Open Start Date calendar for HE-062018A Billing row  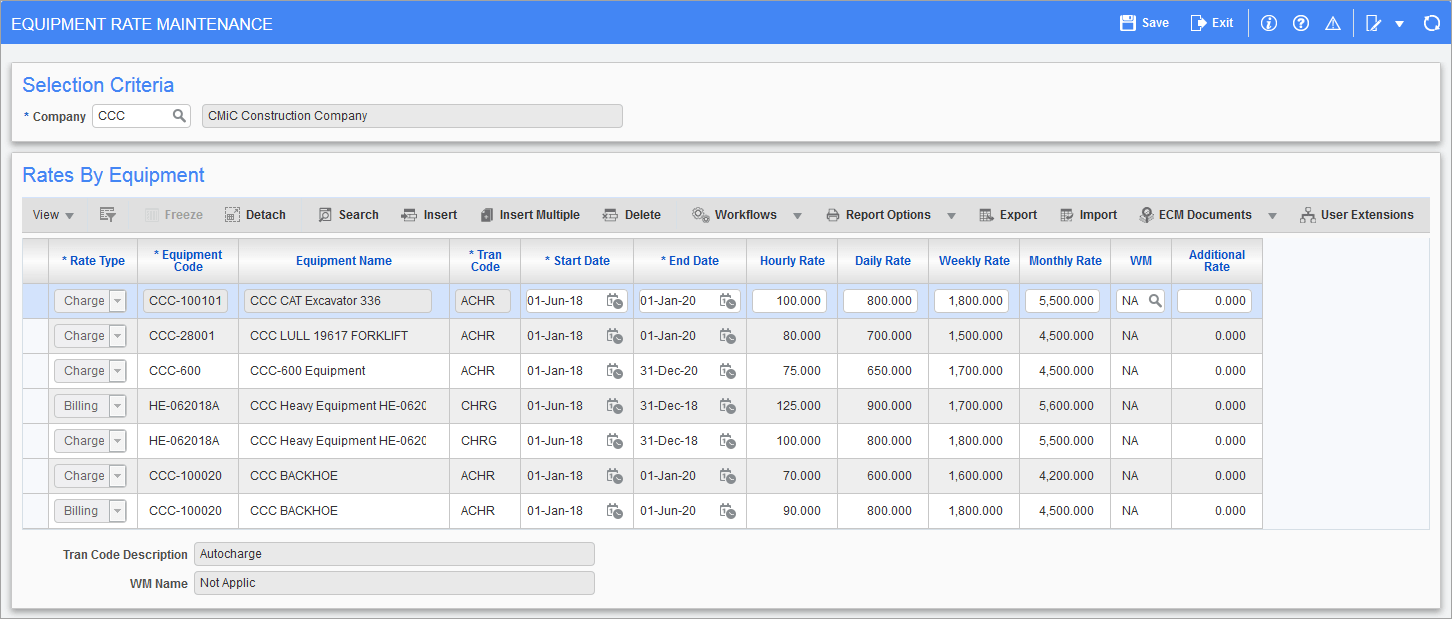(615, 406)
